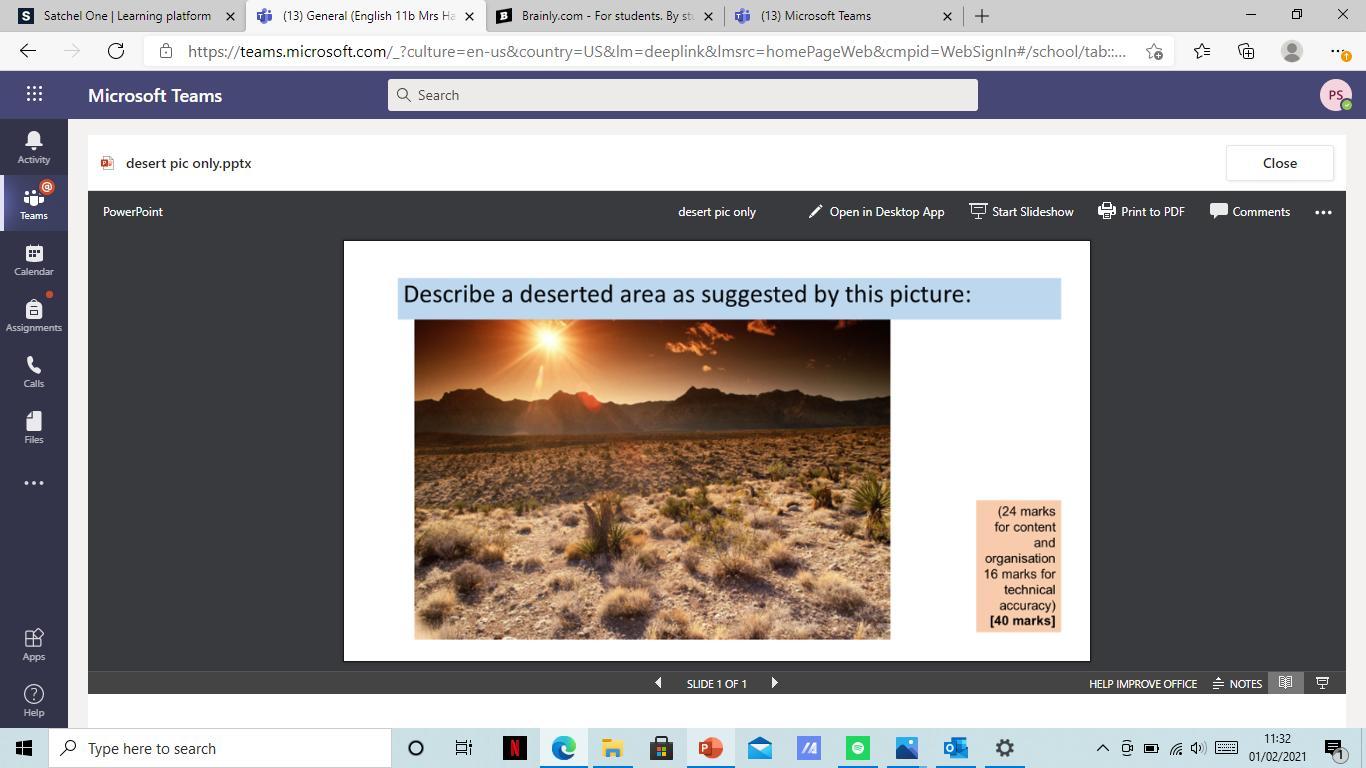Refresh the current page
1366x768 pixels.
[116, 51]
